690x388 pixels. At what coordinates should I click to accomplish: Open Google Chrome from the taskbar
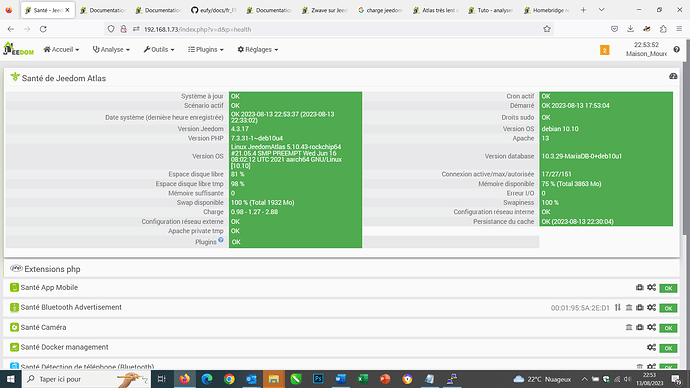click(x=229, y=379)
